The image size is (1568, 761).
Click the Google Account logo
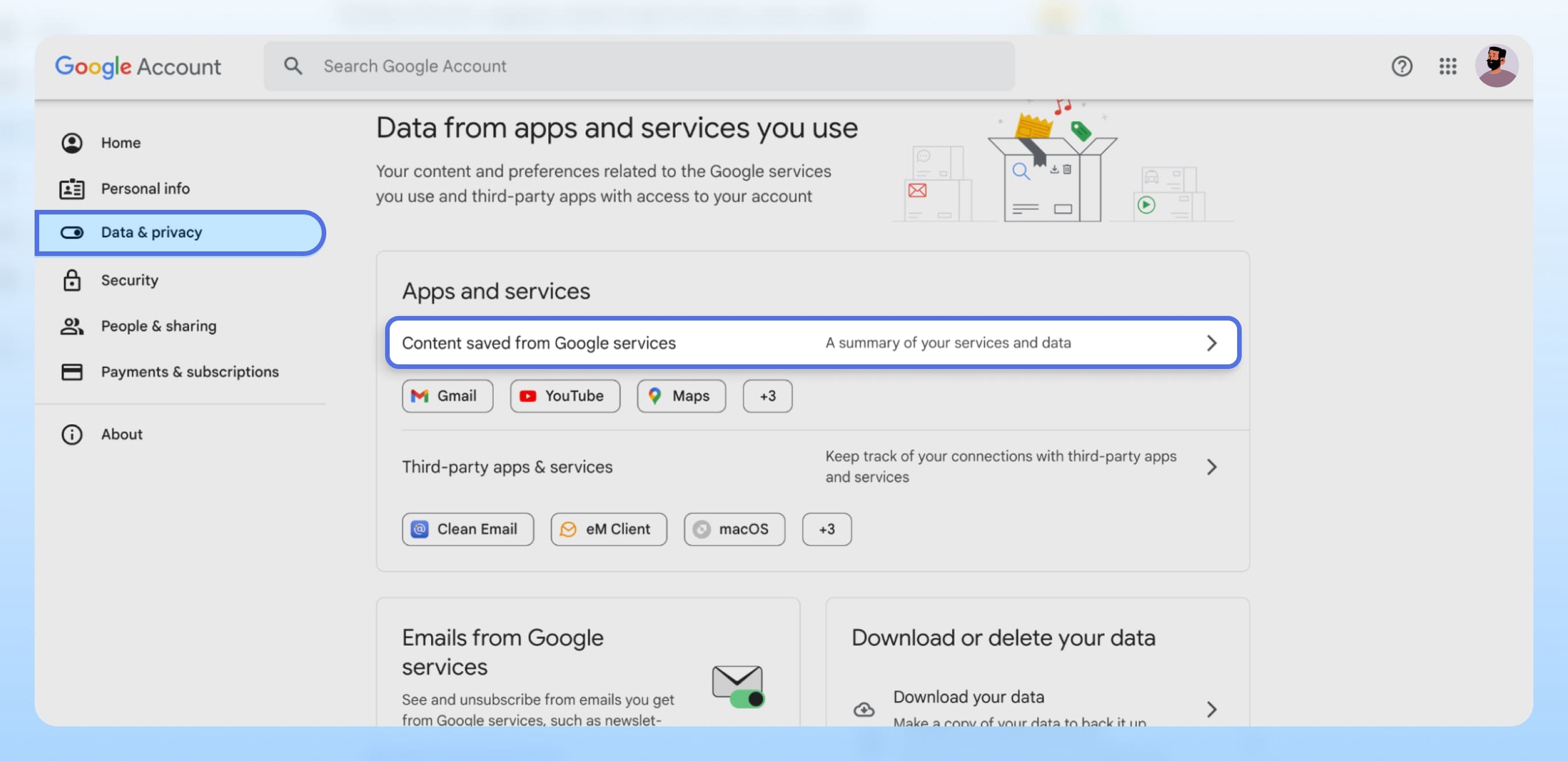tap(138, 66)
